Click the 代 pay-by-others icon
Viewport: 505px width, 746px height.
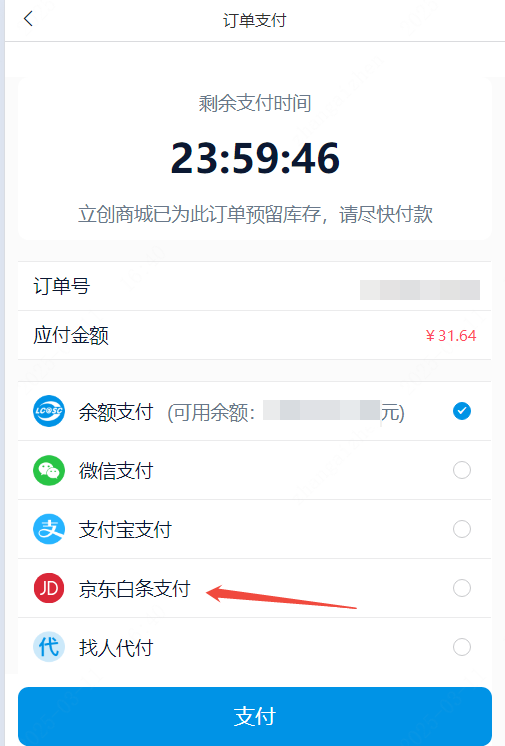49,647
